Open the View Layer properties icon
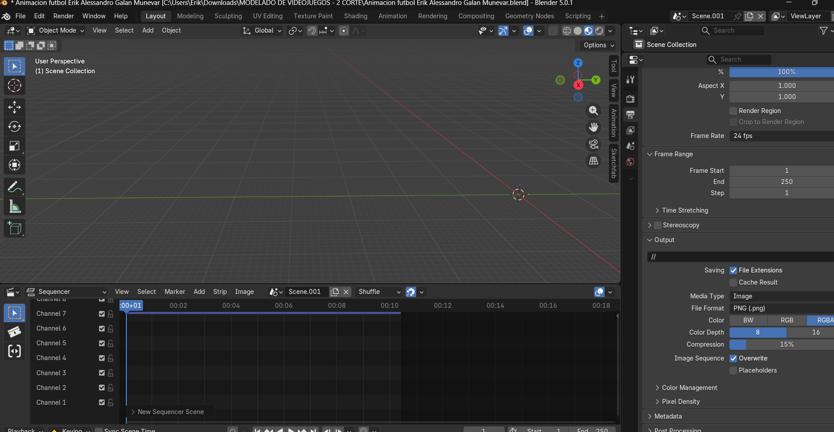This screenshot has height=432, width=834. (630, 130)
